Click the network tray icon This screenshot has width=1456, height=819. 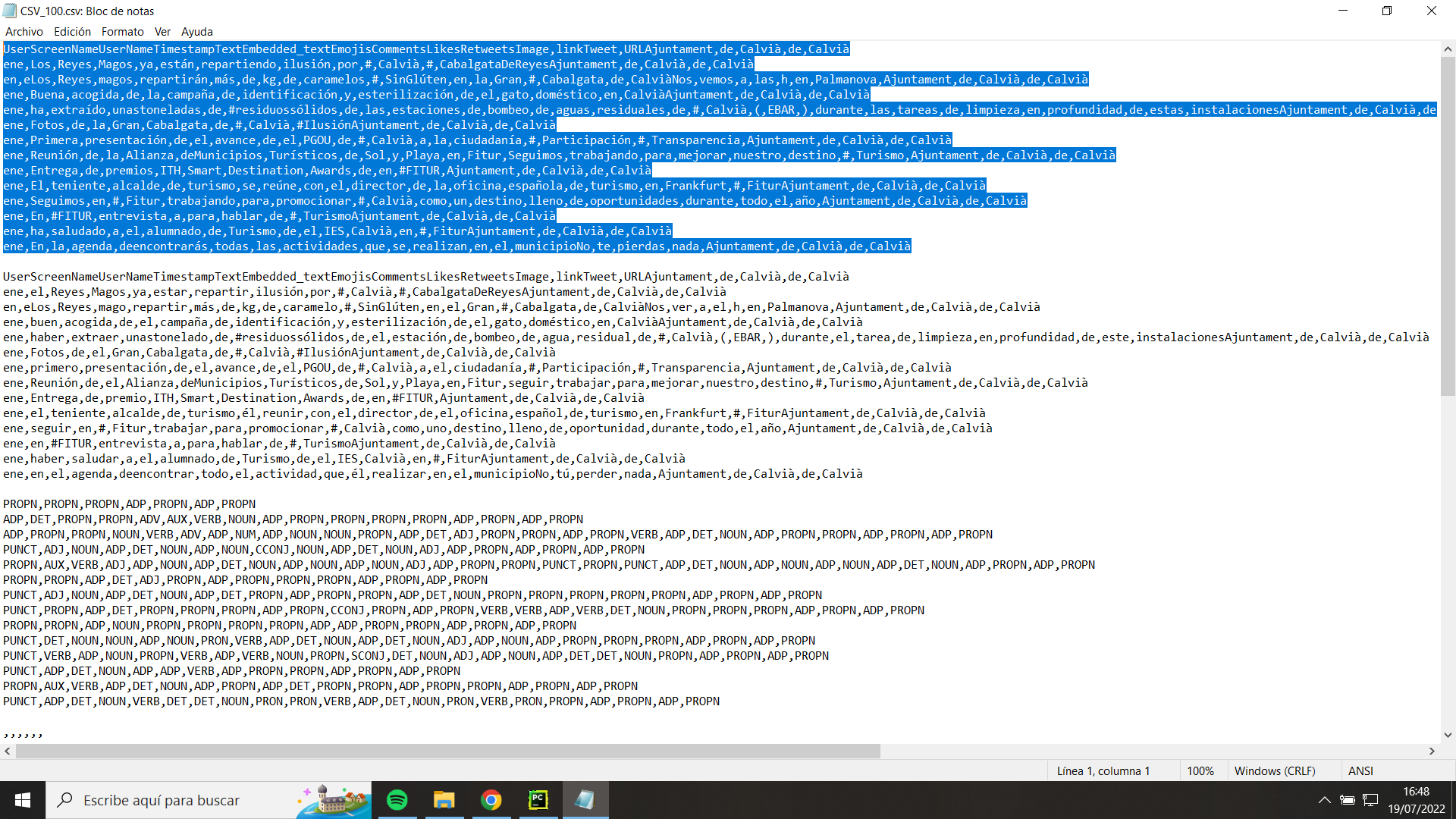coord(1370,800)
